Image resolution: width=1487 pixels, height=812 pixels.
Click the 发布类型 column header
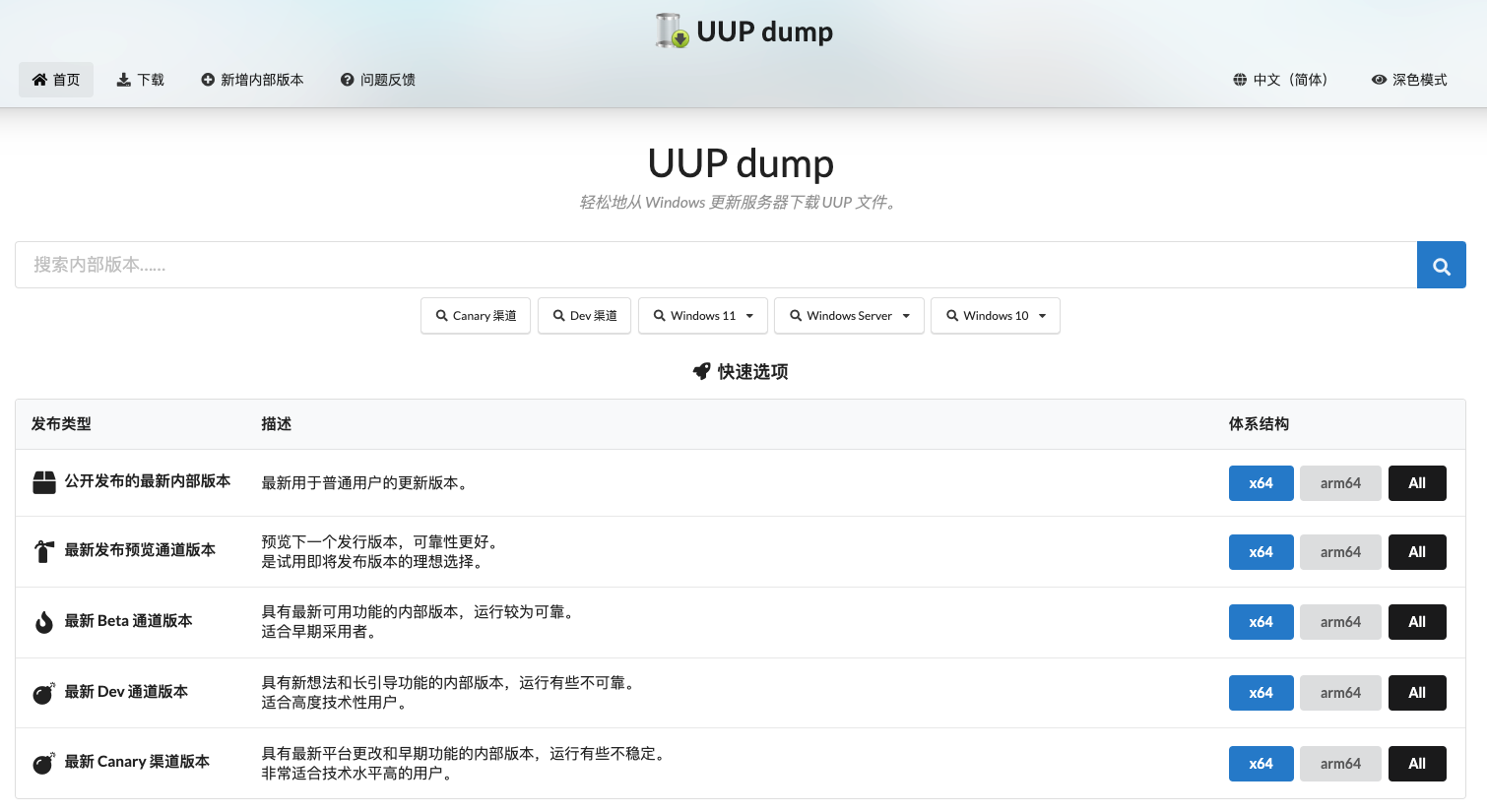pos(61,424)
